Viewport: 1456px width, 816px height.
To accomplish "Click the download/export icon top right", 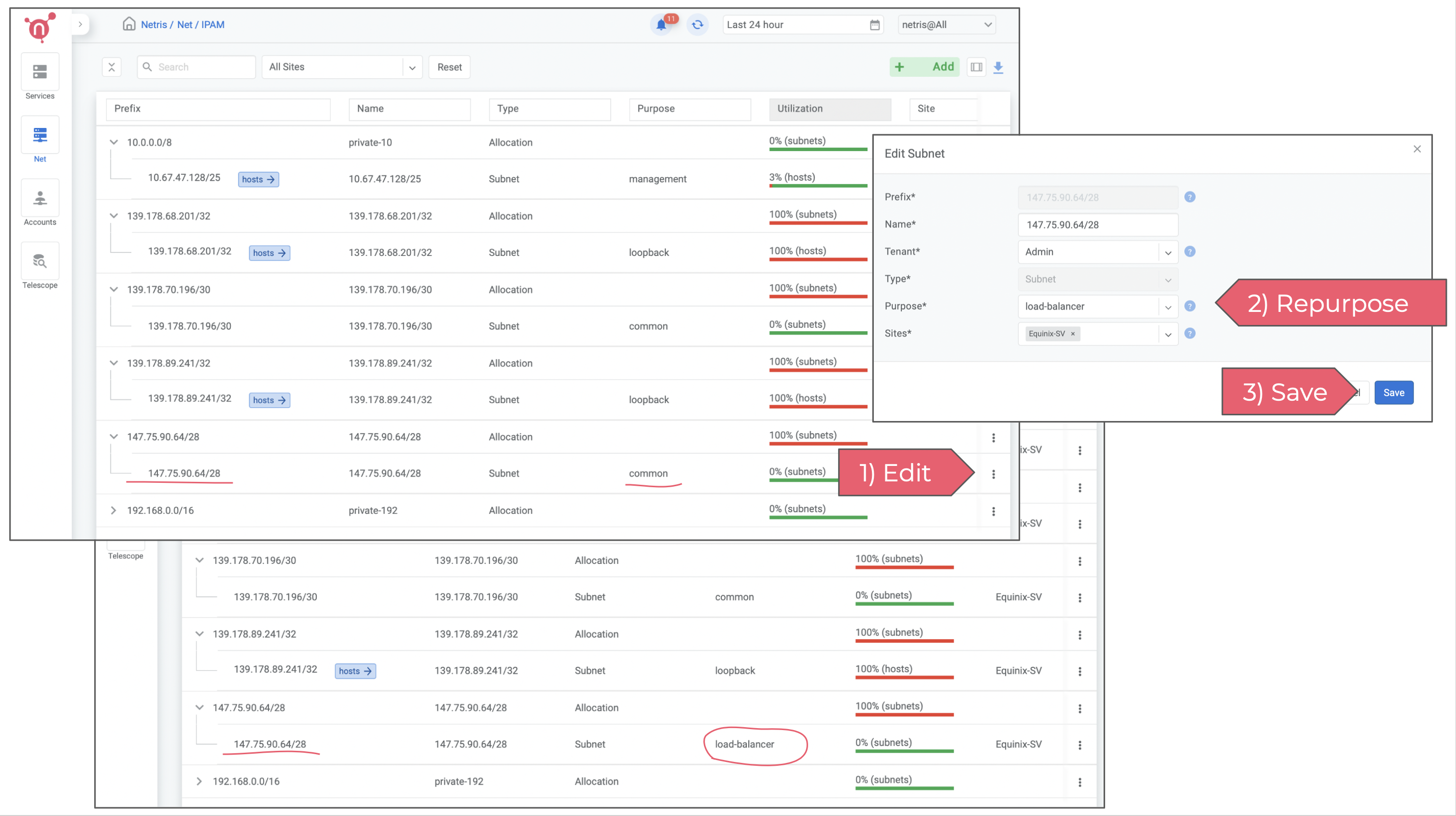I will [x=998, y=68].
